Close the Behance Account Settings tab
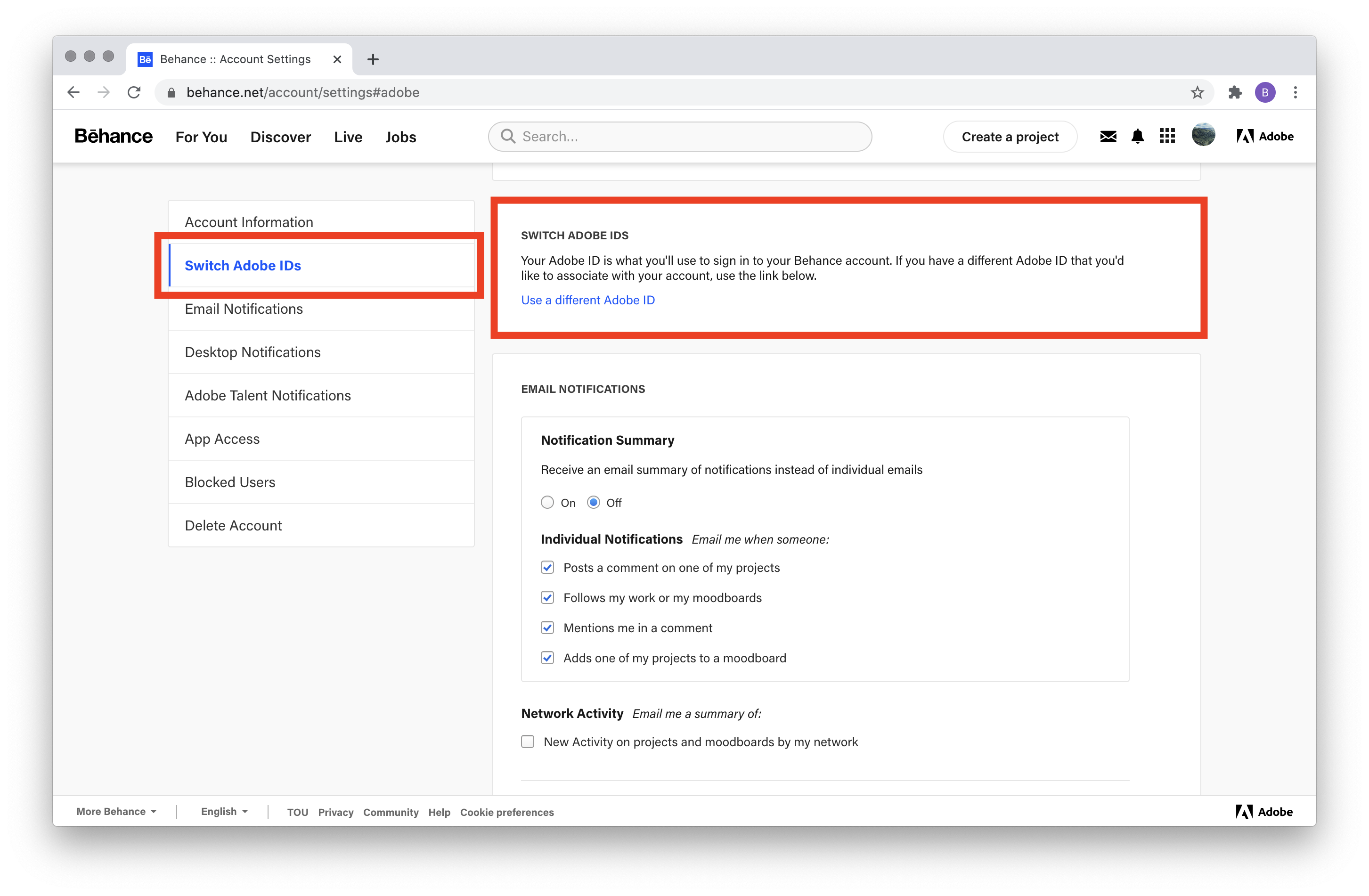 (337, 59)
